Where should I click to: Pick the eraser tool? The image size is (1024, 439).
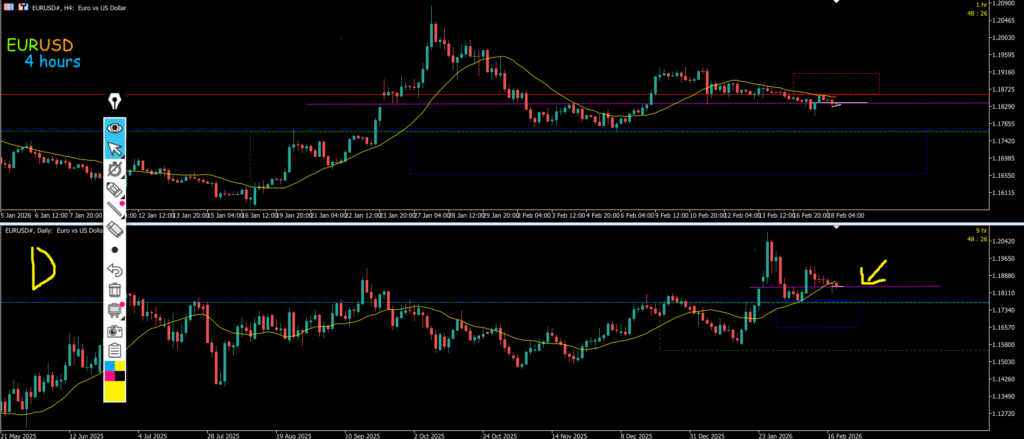coord(116,230)
